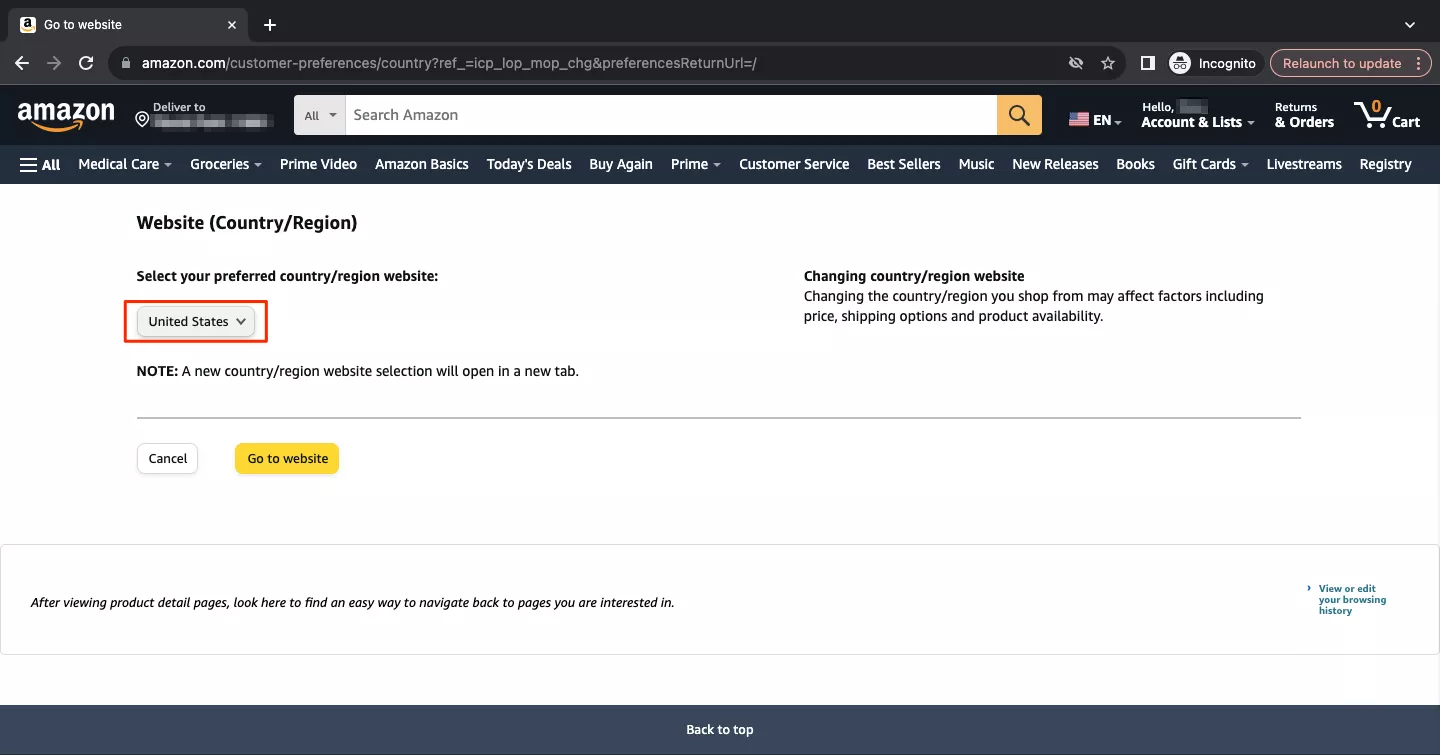Bookmark this page with the star icon
This screenshot has width=1440, height=755.
pyautogui.click(x=1108, y=63)
